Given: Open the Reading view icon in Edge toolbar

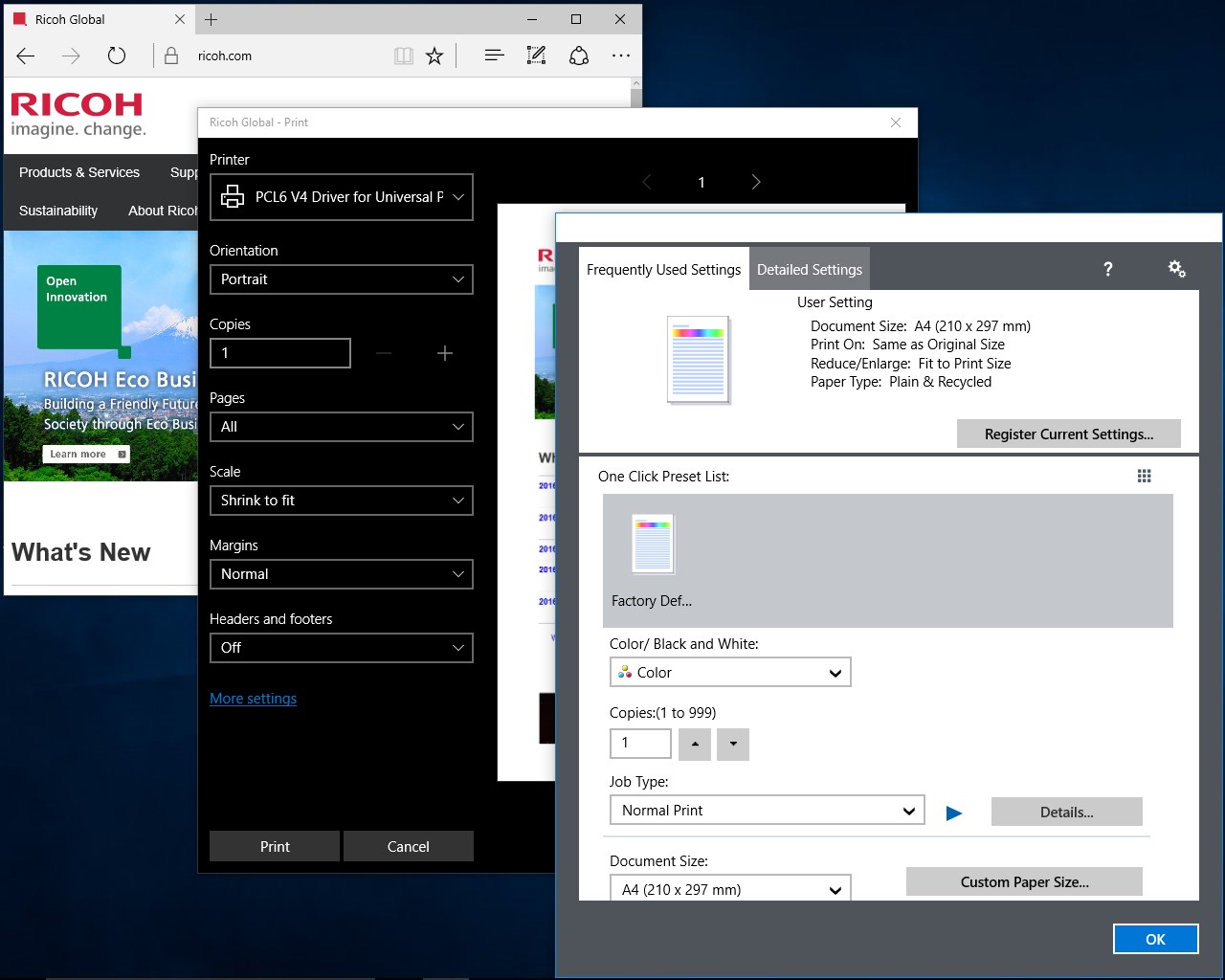Looking at the screenshot, I should tap(404, 56).
